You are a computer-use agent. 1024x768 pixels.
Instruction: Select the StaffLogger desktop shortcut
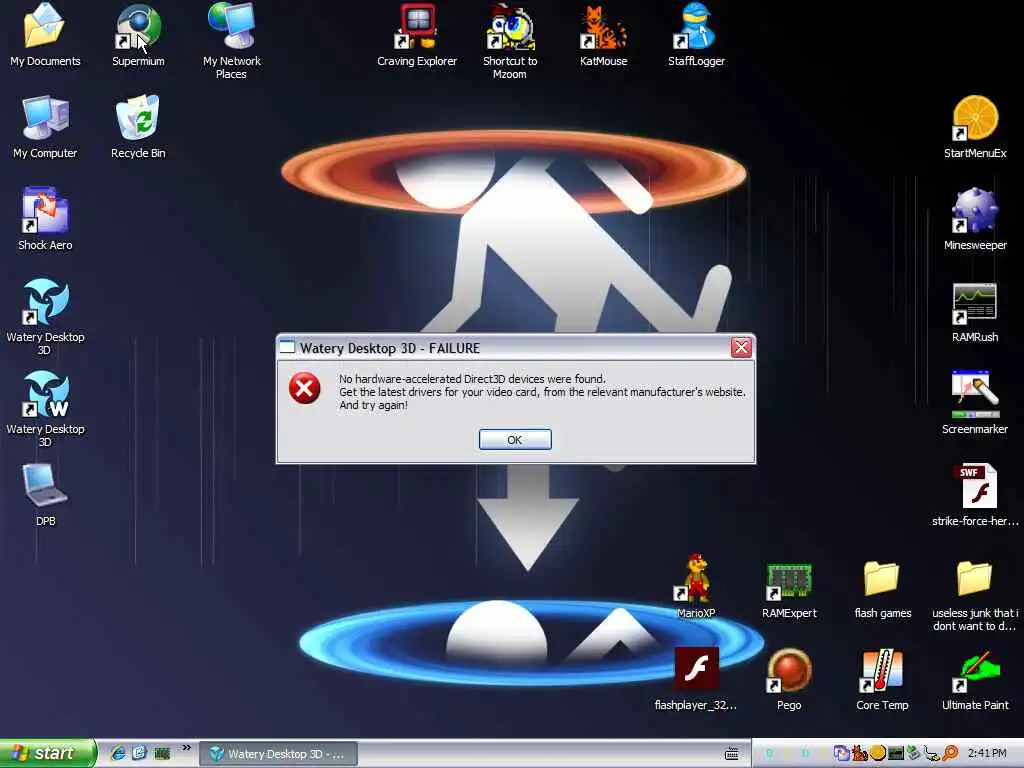coord(696,35)
